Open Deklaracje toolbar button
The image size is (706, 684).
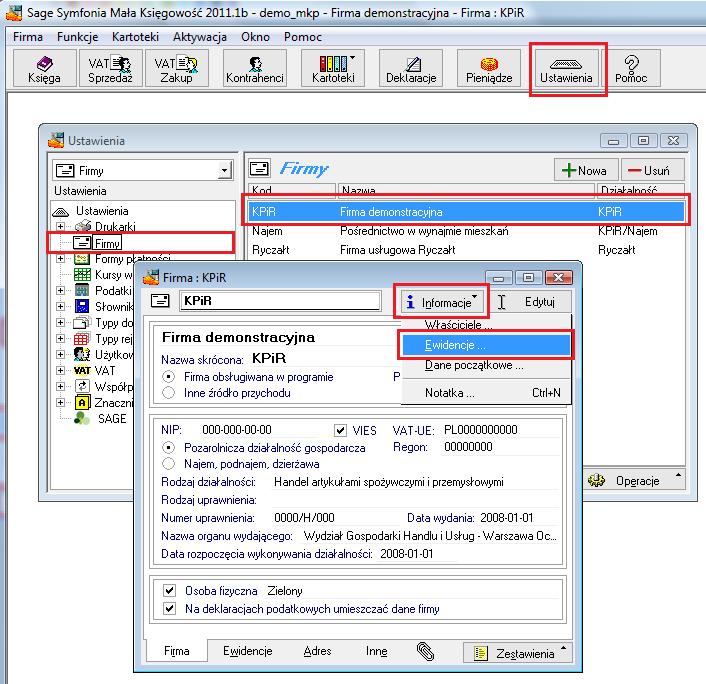coord(411,68)
